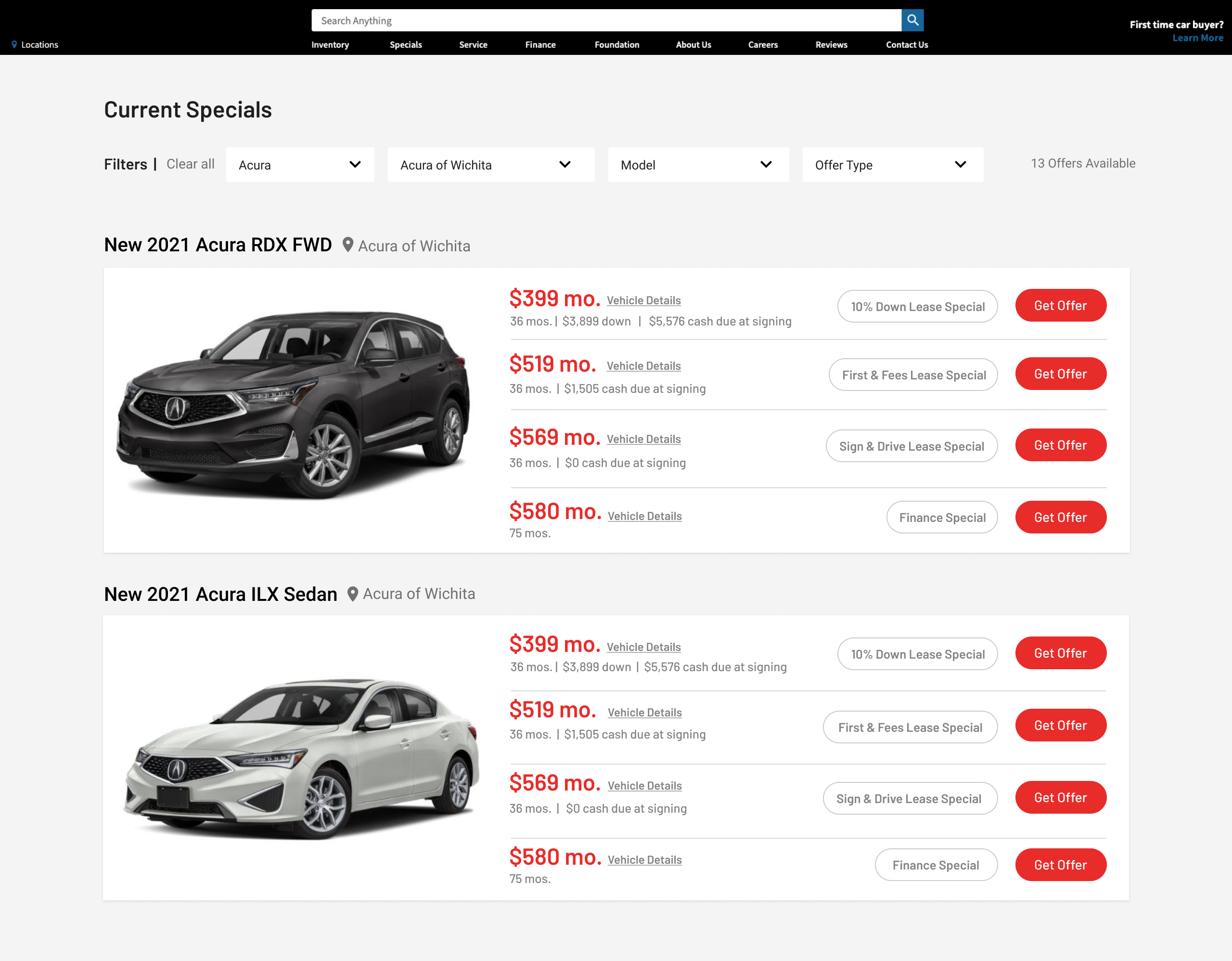Screen dimensions: 1232x961
Task: Open the Finance navigation item
Action: pyautogui.click(x=540, y=45)
